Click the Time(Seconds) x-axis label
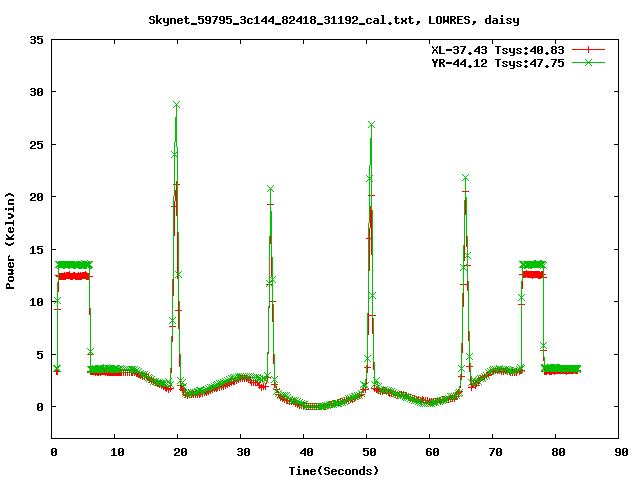The width and height of the screenshot is (640, 480). 336,470
